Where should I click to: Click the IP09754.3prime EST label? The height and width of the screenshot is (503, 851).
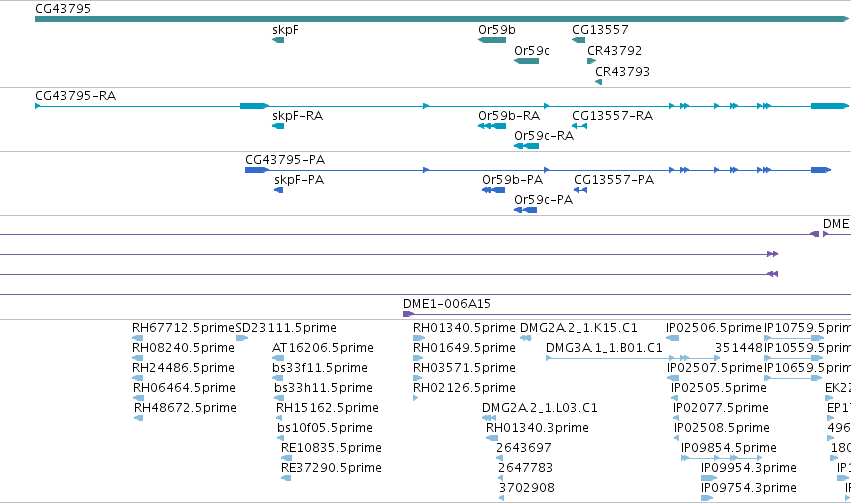click(x=749, y=488)
